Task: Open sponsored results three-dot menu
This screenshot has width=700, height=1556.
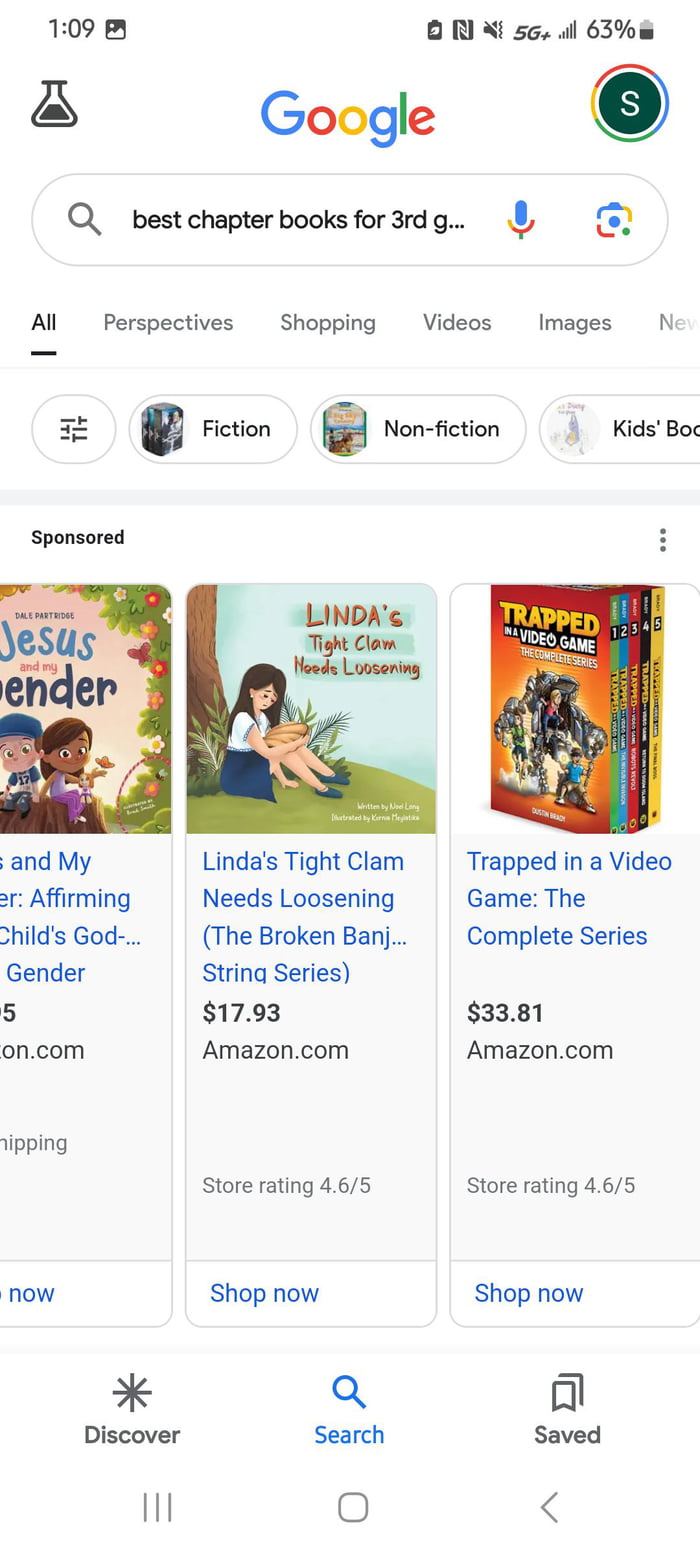Action: [662, 541]
